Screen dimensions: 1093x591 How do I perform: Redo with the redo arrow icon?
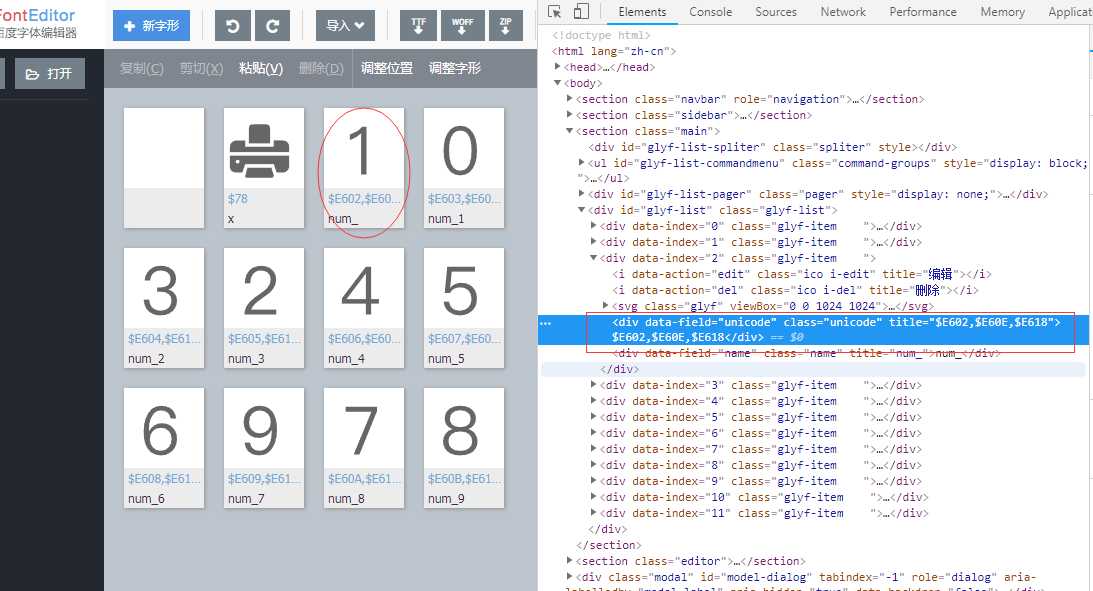click(273, 26)
